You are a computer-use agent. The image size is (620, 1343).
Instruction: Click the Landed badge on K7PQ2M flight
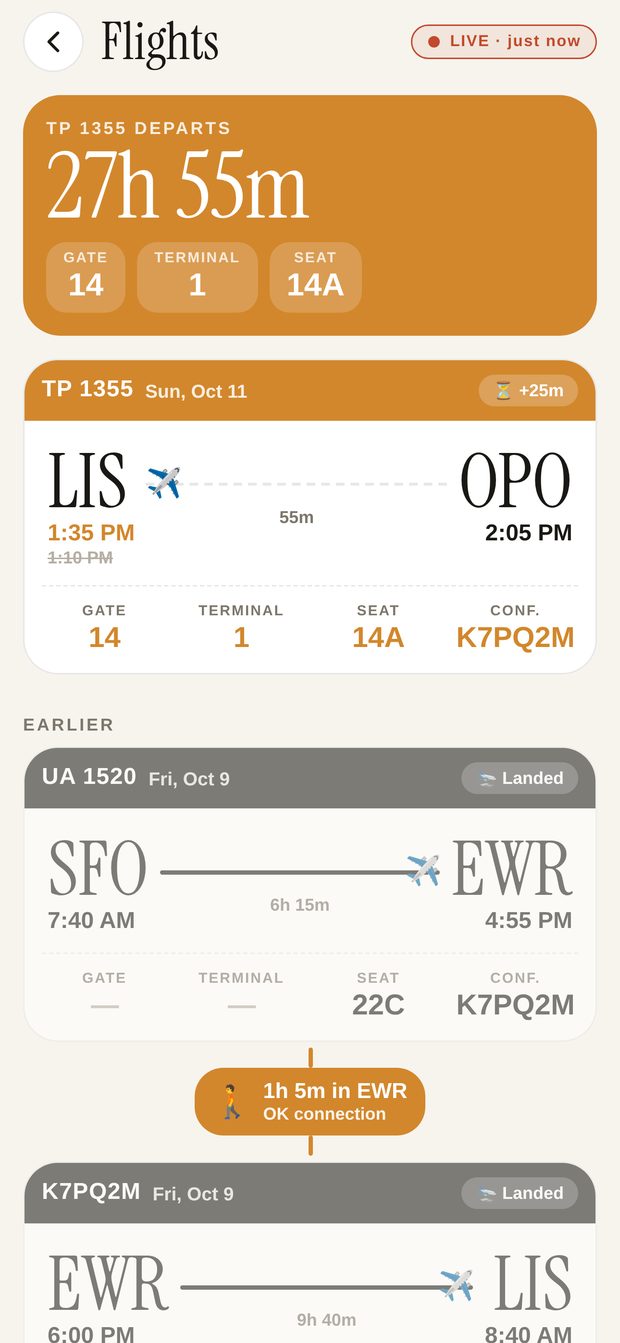tap(520, 1193)
